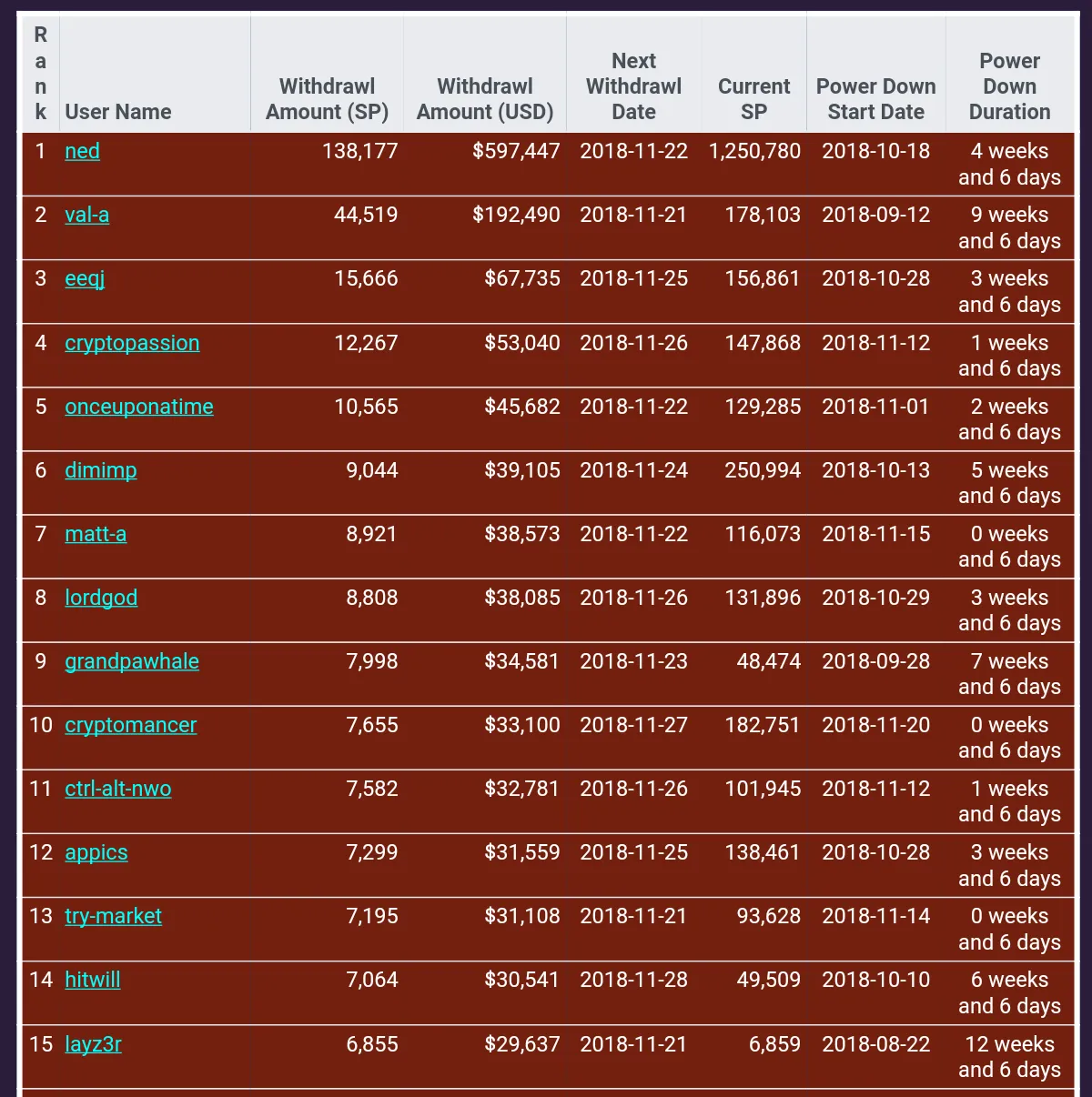Click the 2018-11-01 start date
This screenshot has height=1097, width=1092.
coord(876,408)
